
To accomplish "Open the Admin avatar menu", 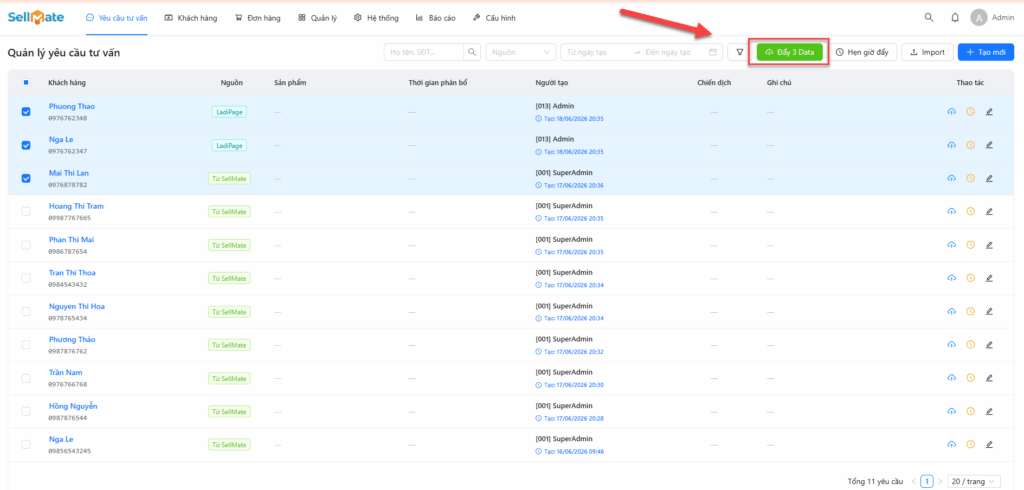I will click(992, 18).
